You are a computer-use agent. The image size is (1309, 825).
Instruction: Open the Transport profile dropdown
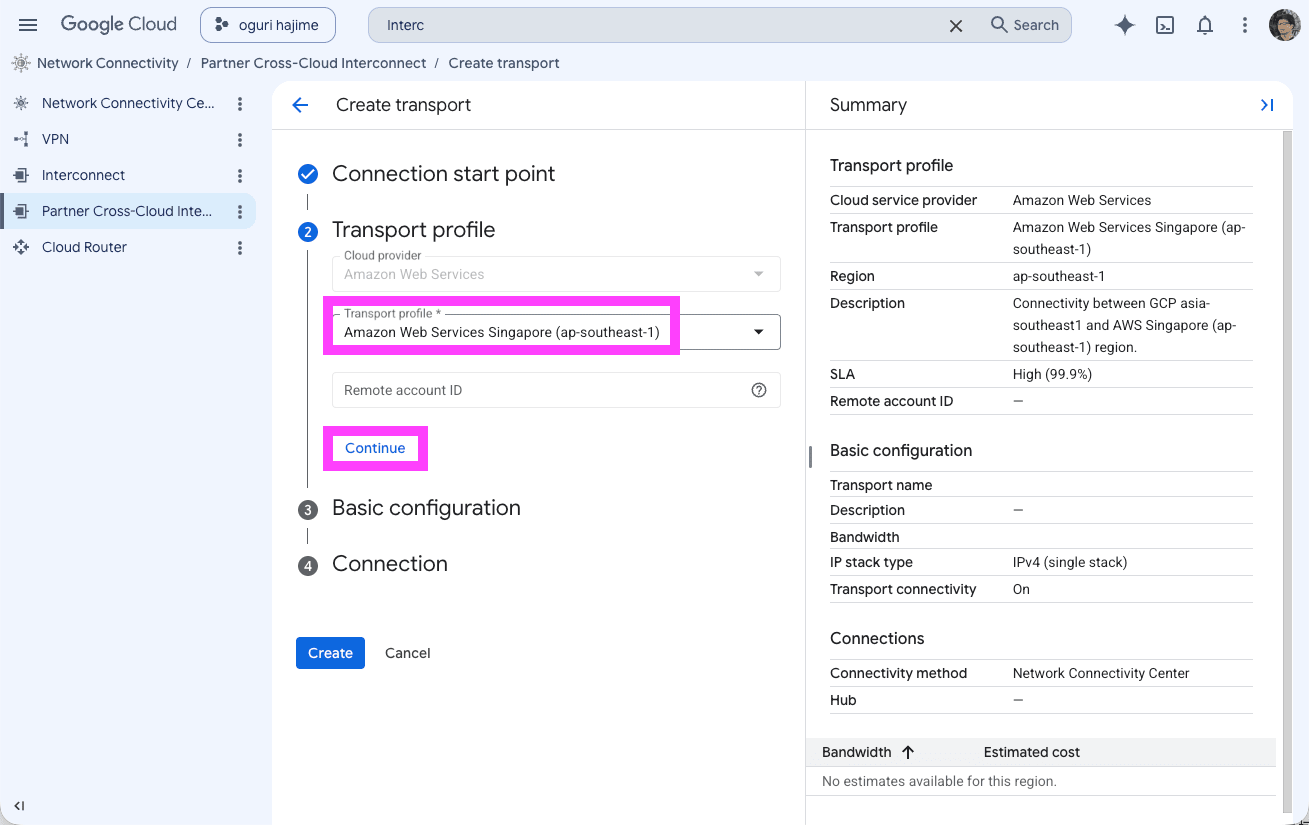[556, 332]
